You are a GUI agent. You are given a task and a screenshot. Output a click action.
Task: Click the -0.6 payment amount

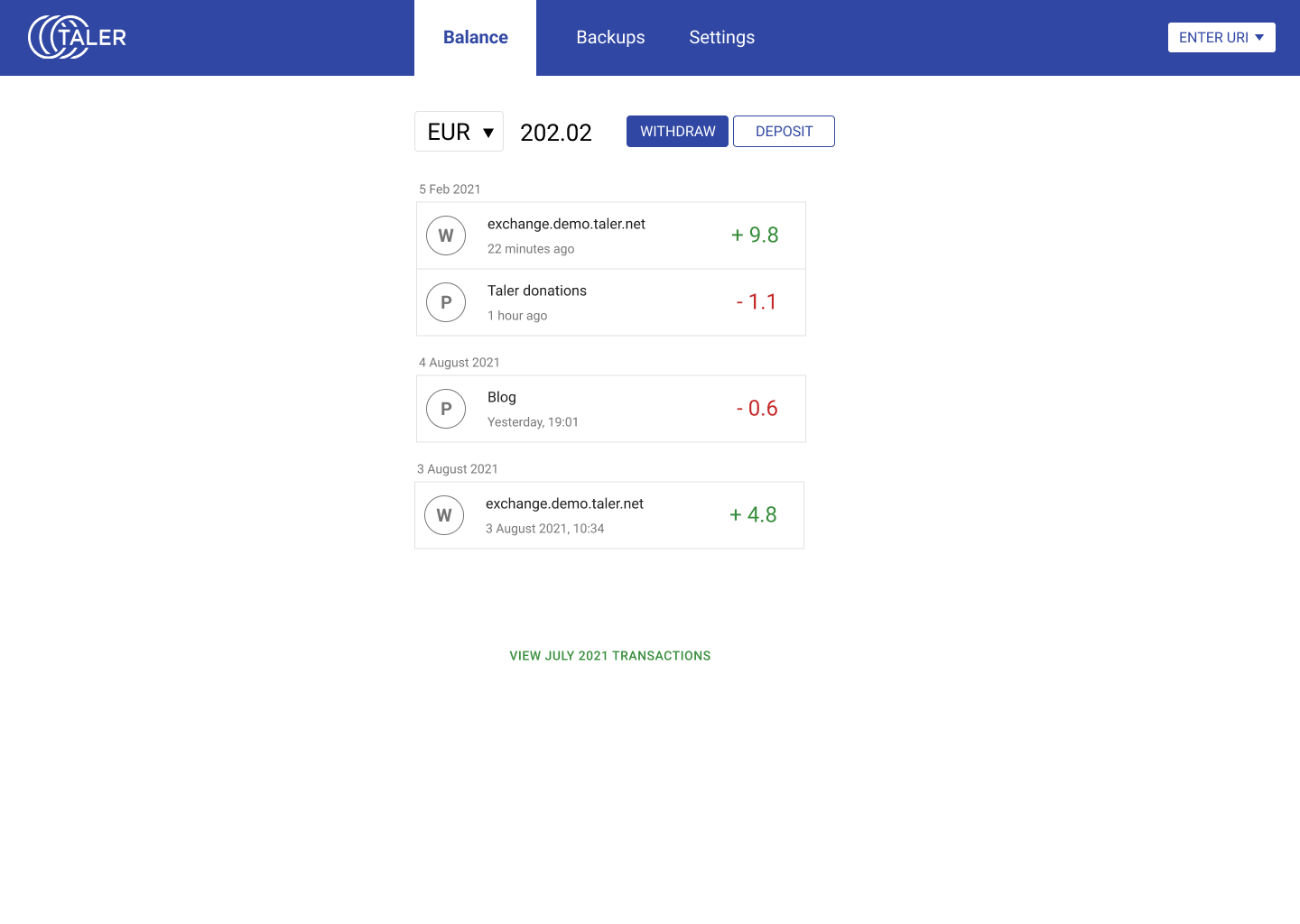coord(757,409)
